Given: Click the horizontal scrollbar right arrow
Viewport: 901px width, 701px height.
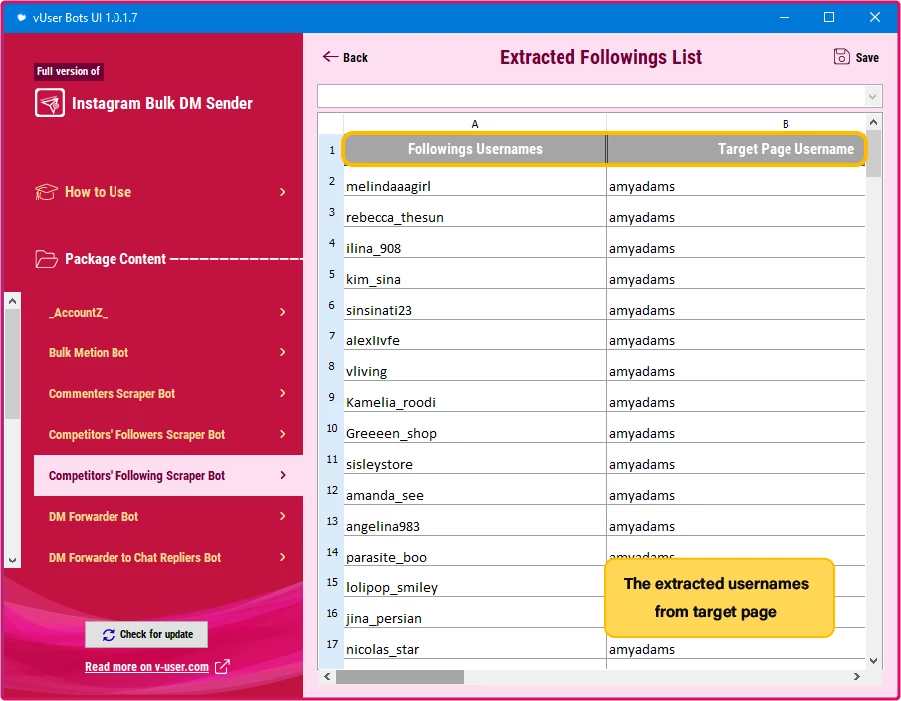Looking at the screenshot, I should 857,676.
